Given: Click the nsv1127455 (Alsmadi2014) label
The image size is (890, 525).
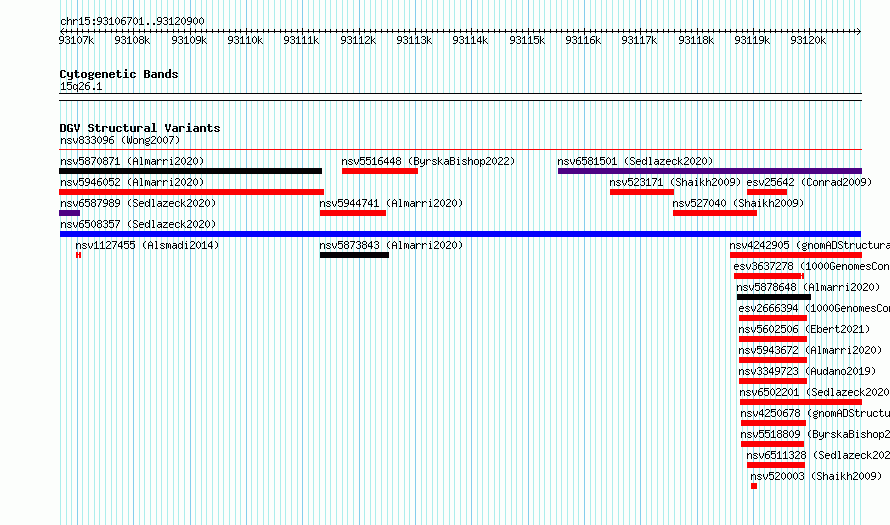Looking at the screenshot, I should tap(147, 245).
